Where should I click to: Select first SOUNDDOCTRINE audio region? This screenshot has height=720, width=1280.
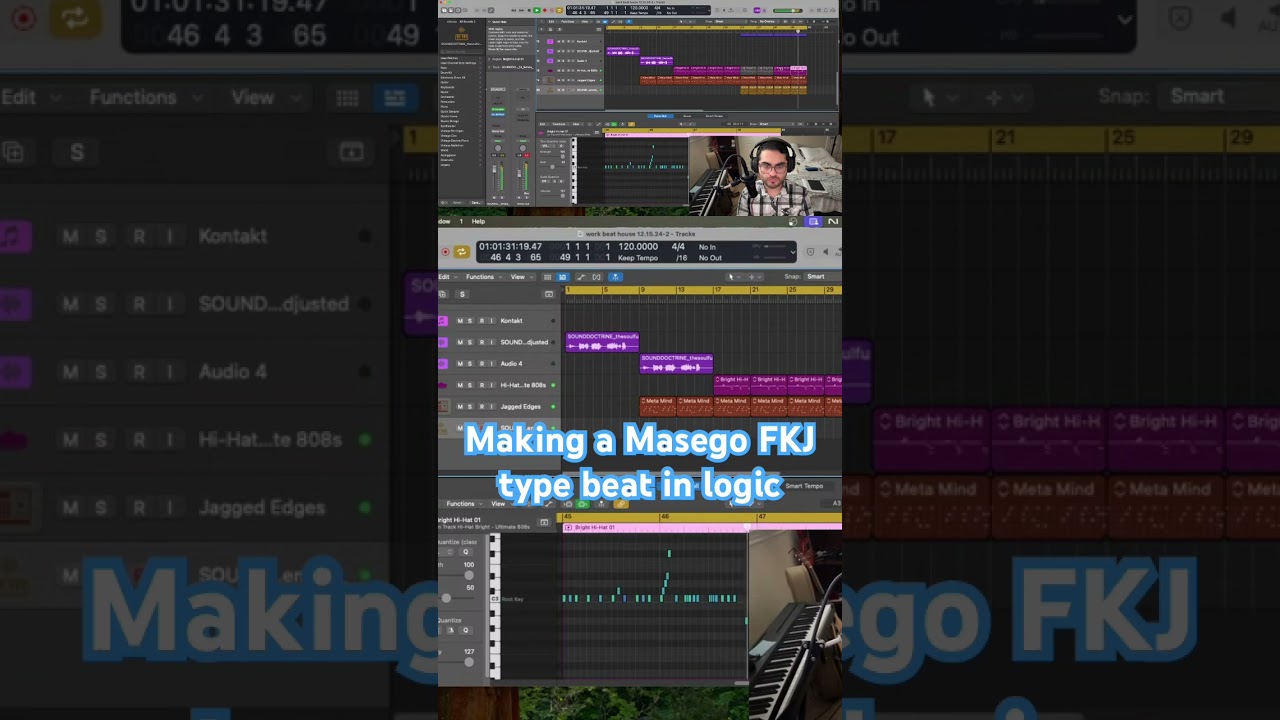coord(602,342)
